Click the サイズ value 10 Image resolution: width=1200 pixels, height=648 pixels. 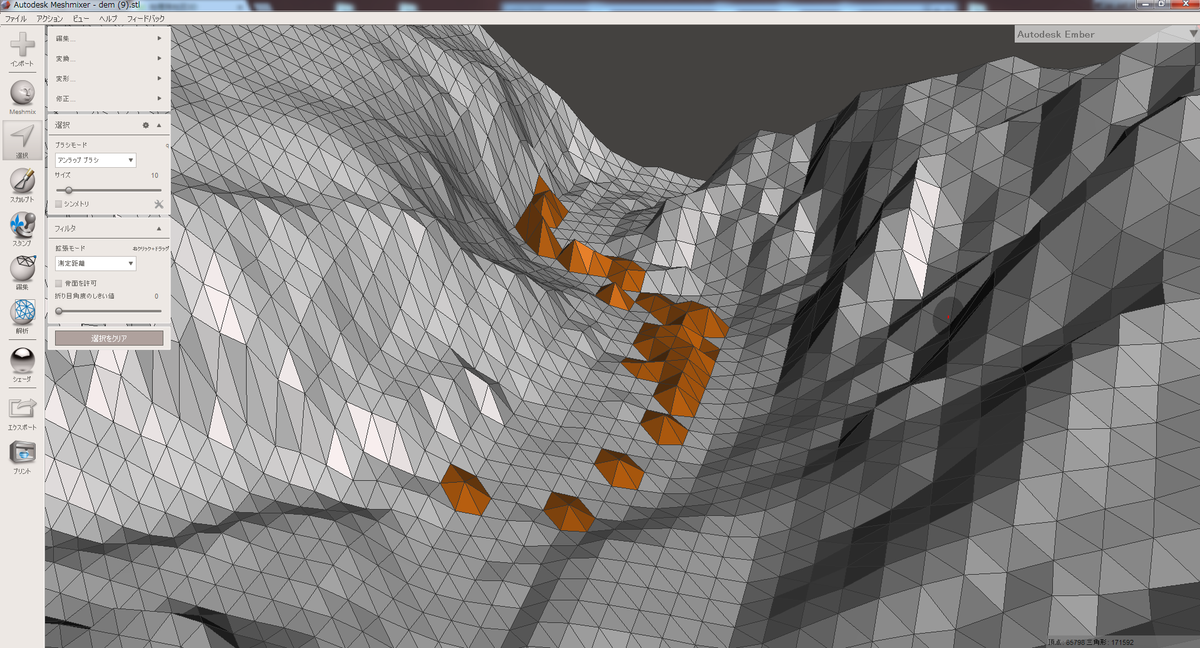click(154, 175)
